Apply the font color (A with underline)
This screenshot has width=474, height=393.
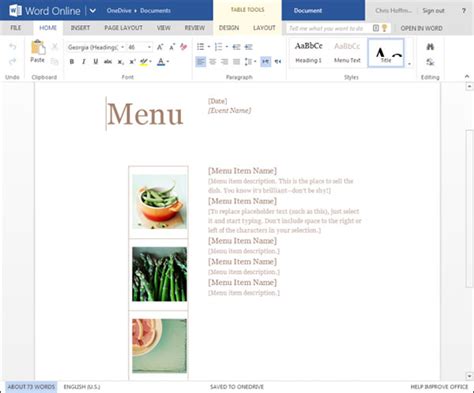click(x=161, y=62)
